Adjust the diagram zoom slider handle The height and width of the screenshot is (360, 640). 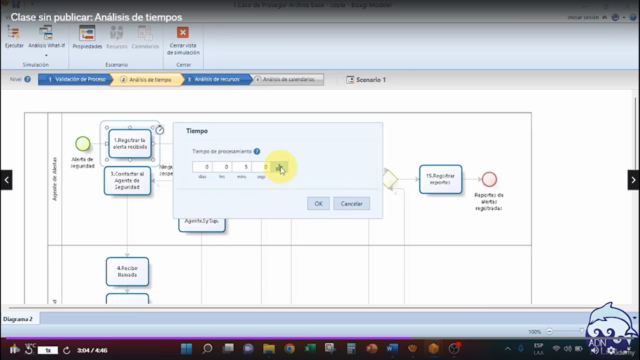point(582,331)
